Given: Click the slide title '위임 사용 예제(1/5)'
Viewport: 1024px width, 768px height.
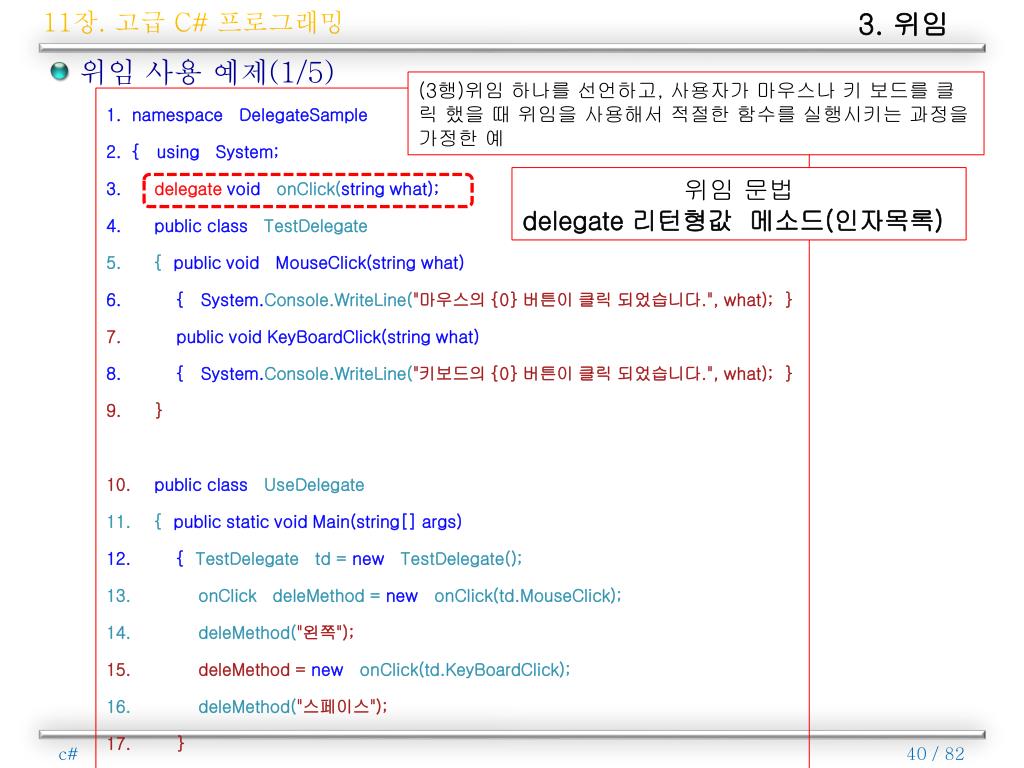Looking at the screenshot, I should pos(207,72).
